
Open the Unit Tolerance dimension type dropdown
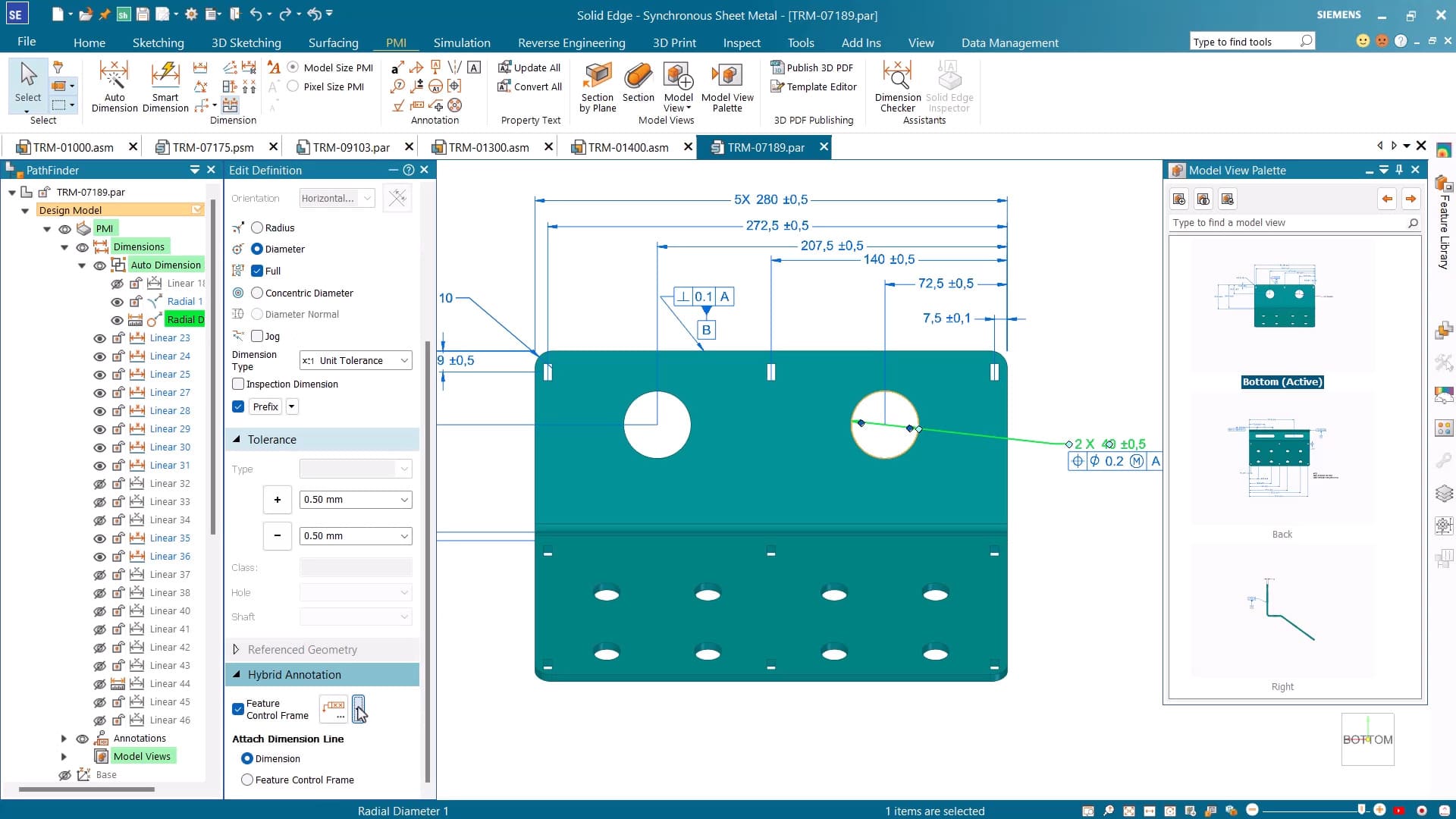(x=355, y=360)
